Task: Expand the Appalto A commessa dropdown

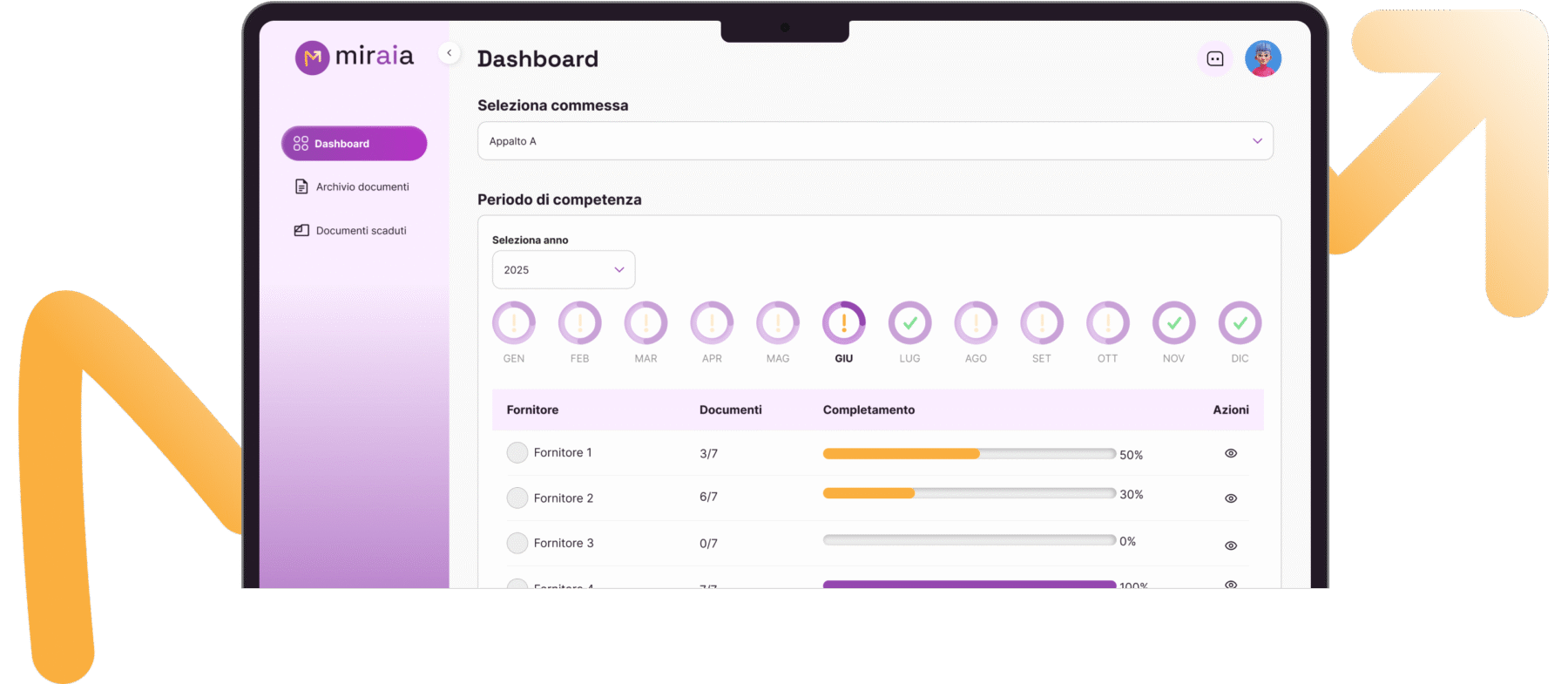Action: (x=875, y=141)
